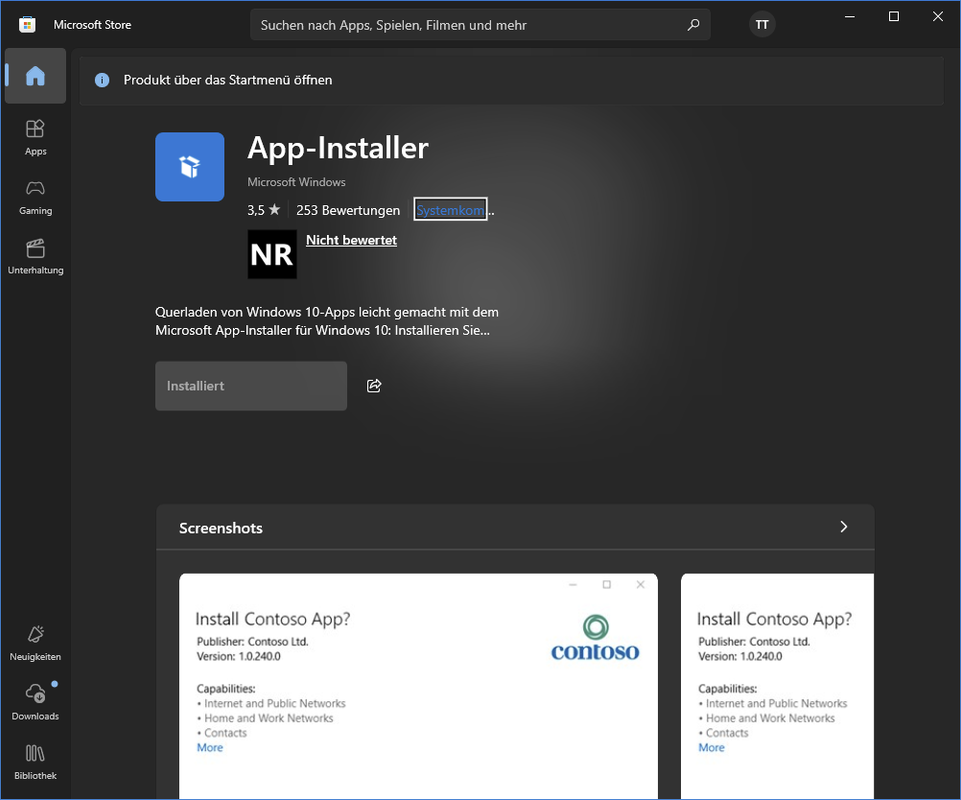Click the App-Installer title
The height and width of the screenshot is (800, 961).
click(338, 148)
